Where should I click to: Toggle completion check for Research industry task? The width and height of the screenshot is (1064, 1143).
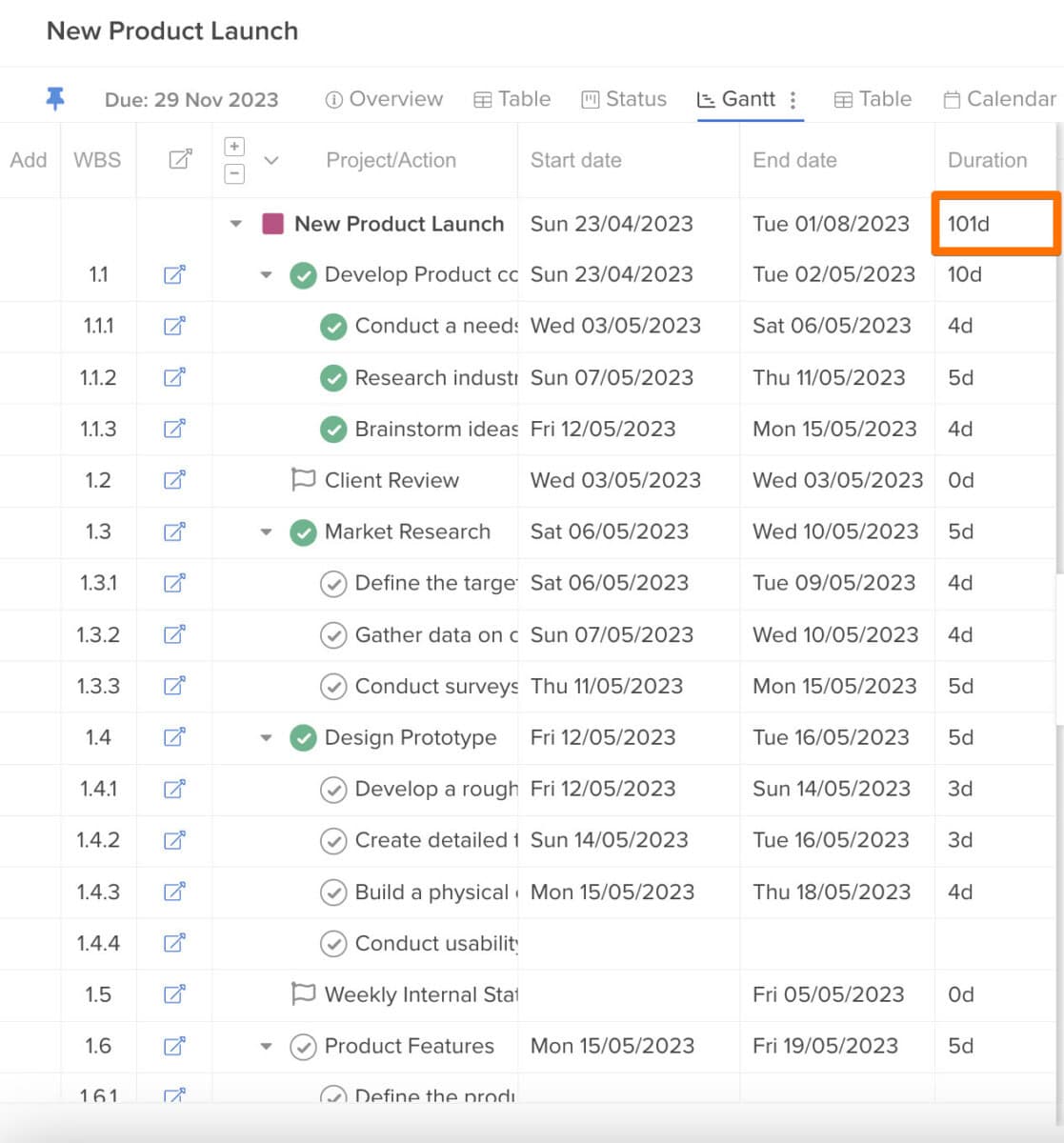point(333,378)
